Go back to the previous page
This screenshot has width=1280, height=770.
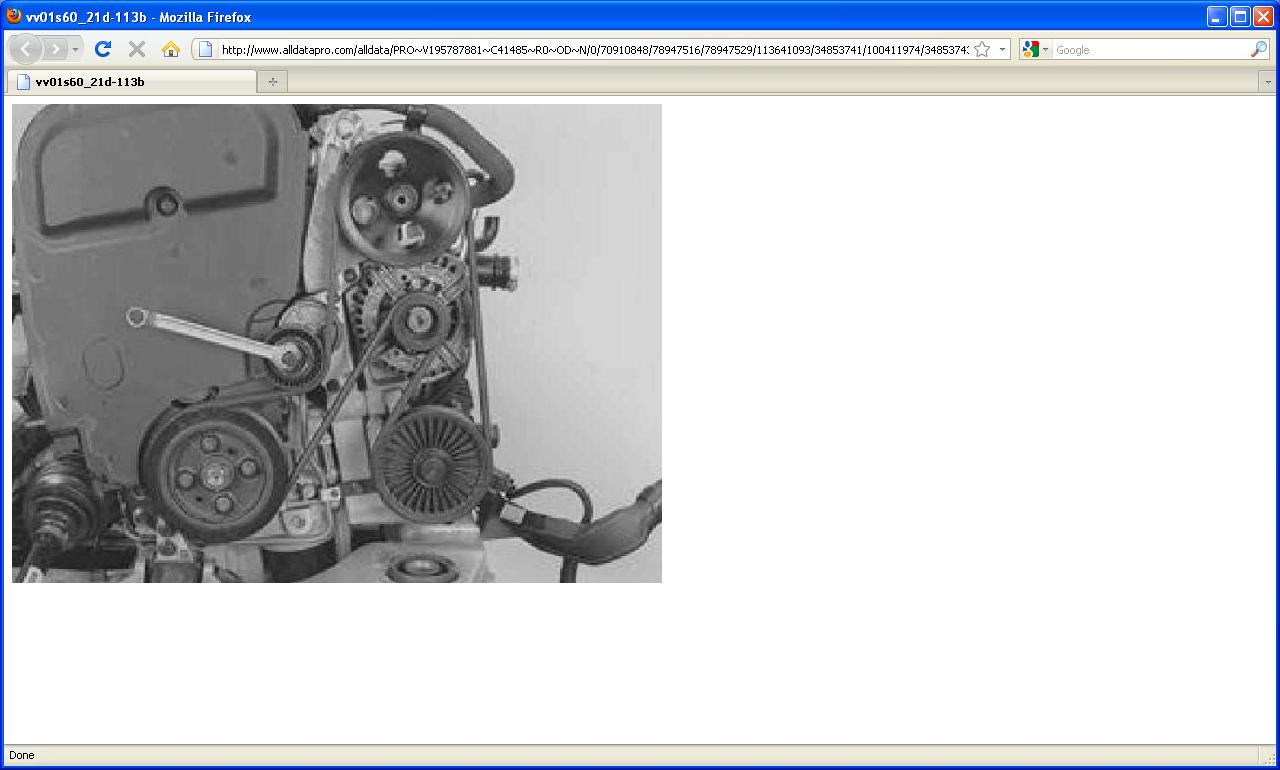point(25,49)
